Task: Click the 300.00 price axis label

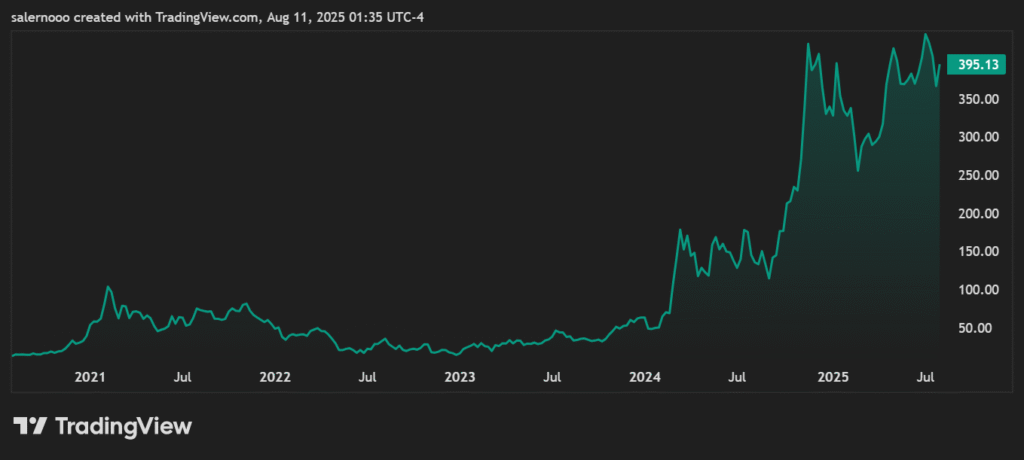Action: (975, 137)
